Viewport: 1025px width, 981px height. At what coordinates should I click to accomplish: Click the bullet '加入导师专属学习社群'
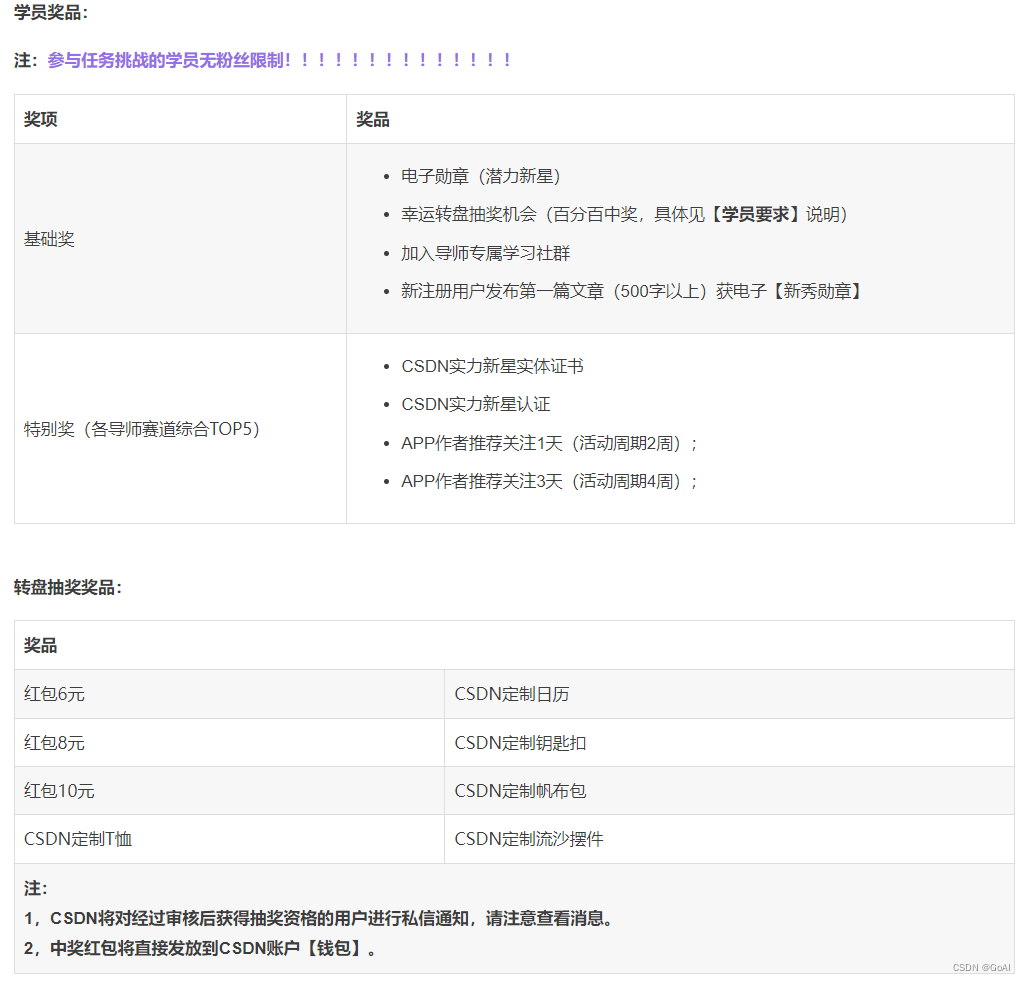click(x=486, y=253)
